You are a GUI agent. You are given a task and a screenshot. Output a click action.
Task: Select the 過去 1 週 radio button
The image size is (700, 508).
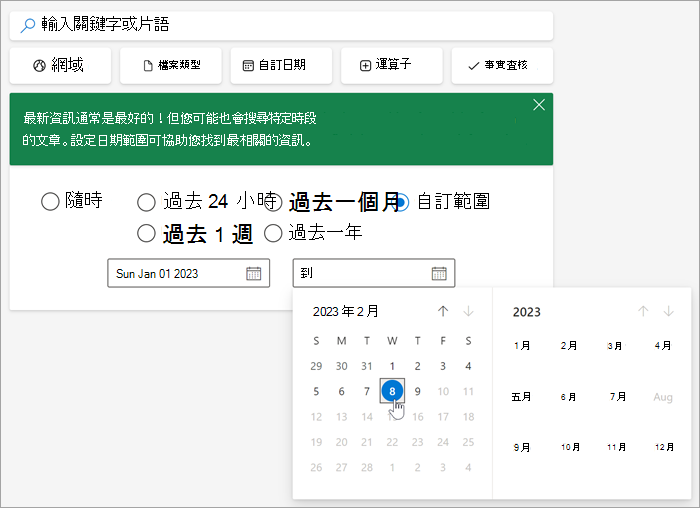(146, 233)
